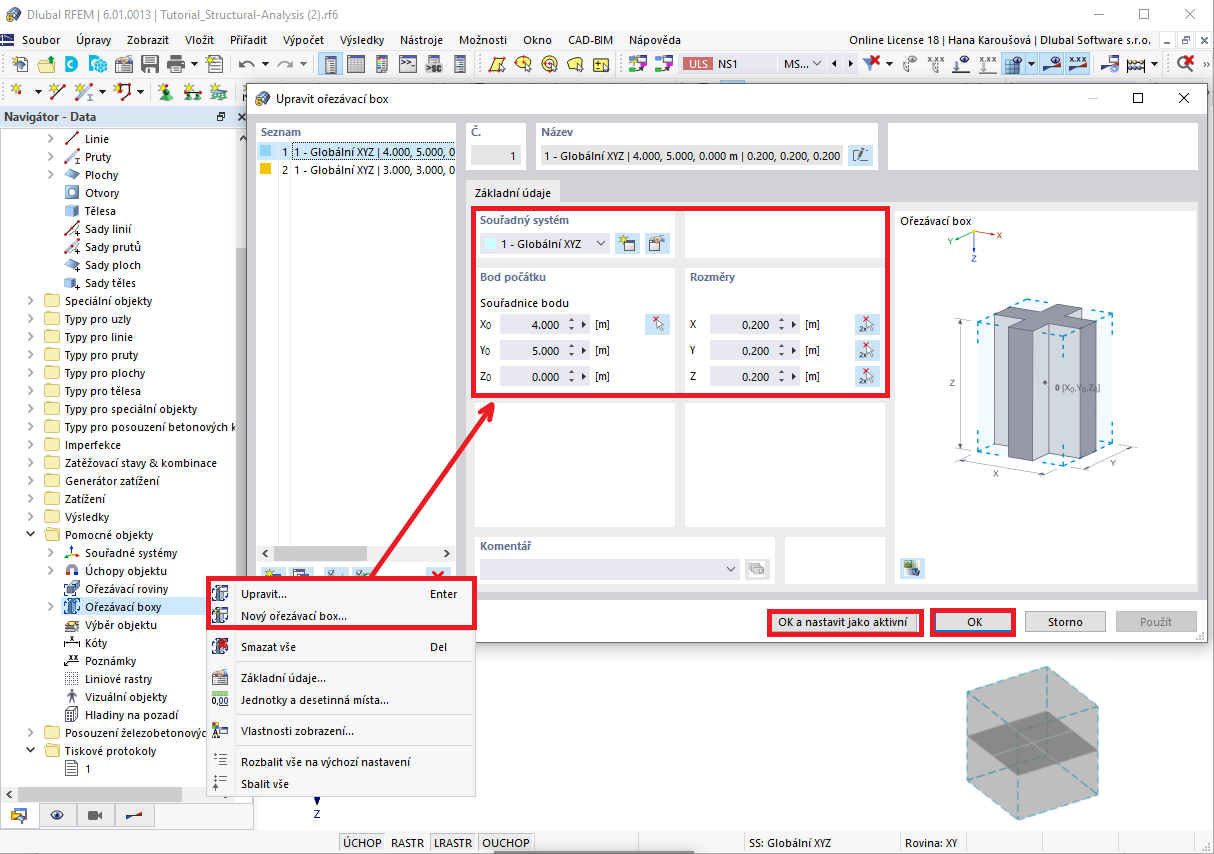1214x854 pixels.
Task: Toggle OUCHOP object snap in status bar
Action: tap(506, 843)
